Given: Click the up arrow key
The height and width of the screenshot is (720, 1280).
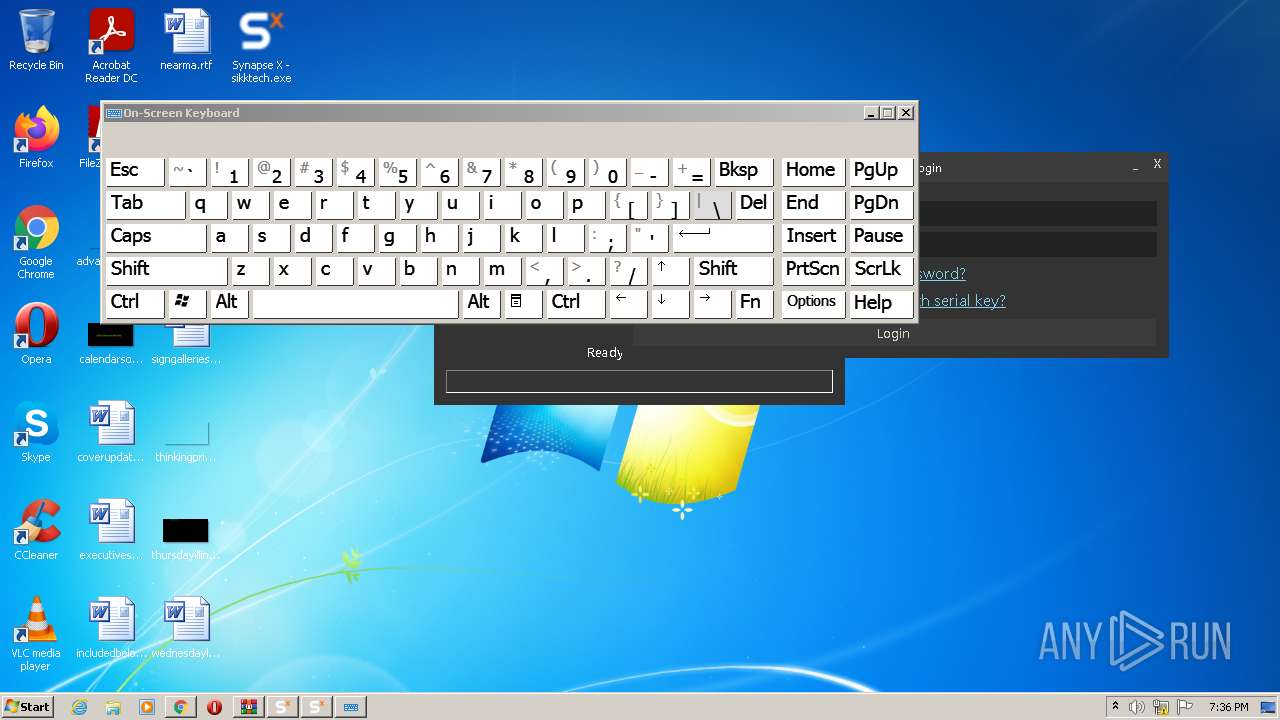Looking at the screenshot, I should tap(670, 270).
